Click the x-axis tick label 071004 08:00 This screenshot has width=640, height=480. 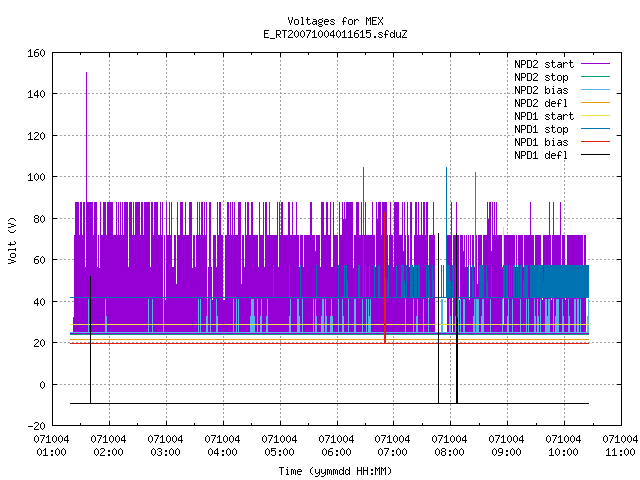pyautogui.click(x=449, y=446)
